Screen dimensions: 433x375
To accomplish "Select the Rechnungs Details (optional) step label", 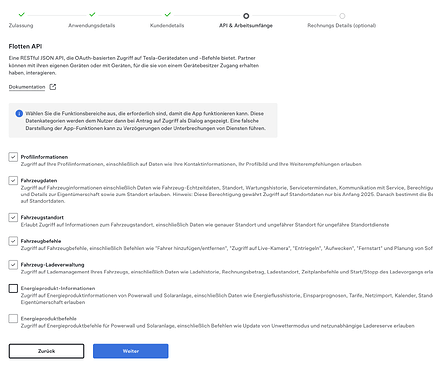I will tap(342, 25).
